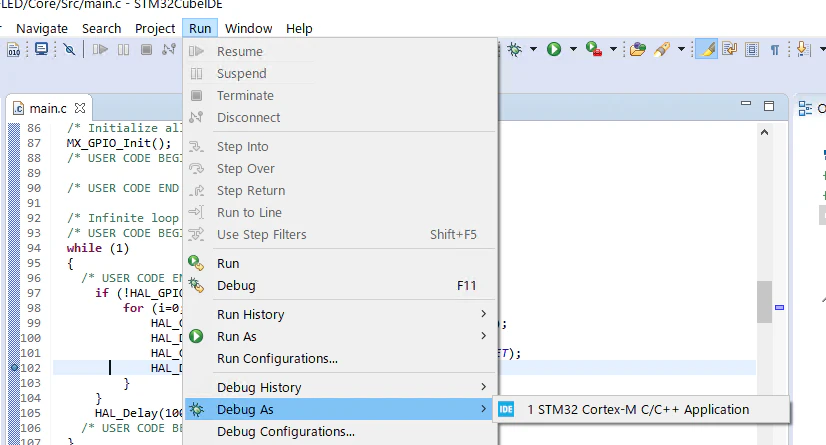Click the External Tools run icon with toolbox

594,50
